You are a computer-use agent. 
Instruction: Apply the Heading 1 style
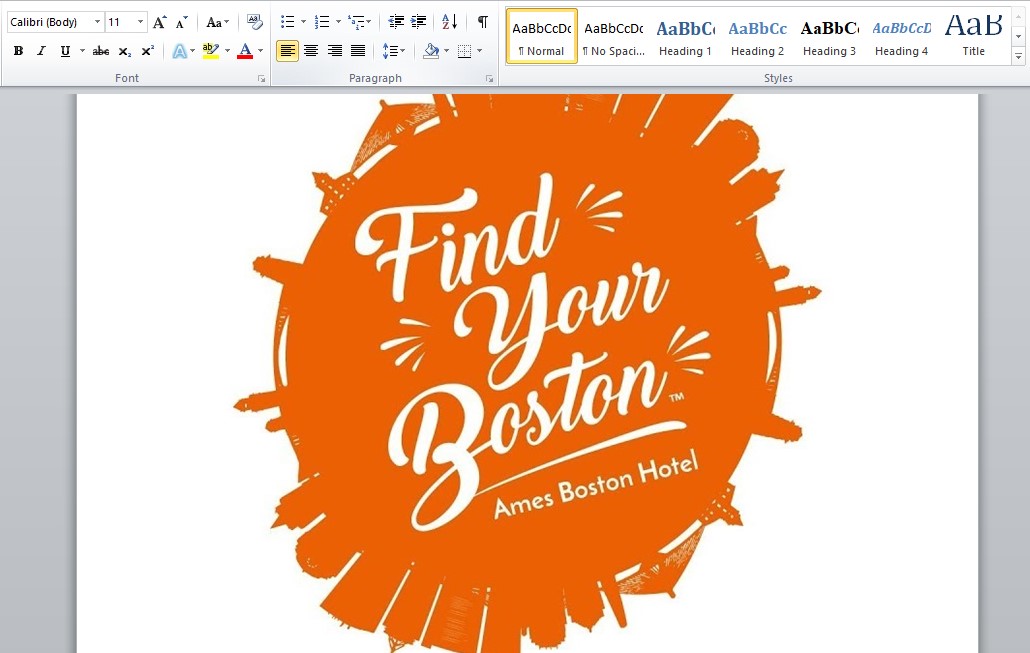(685, 36)
